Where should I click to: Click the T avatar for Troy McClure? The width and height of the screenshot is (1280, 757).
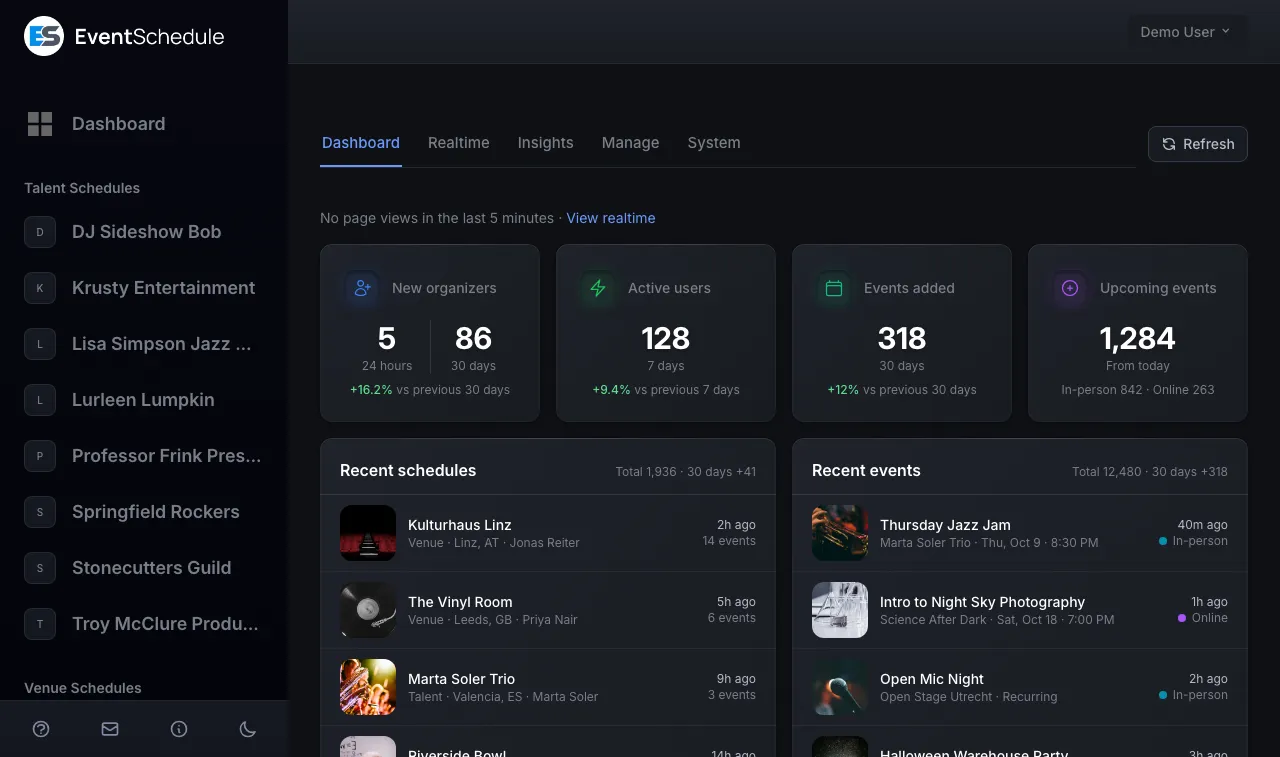coord(40,624)
